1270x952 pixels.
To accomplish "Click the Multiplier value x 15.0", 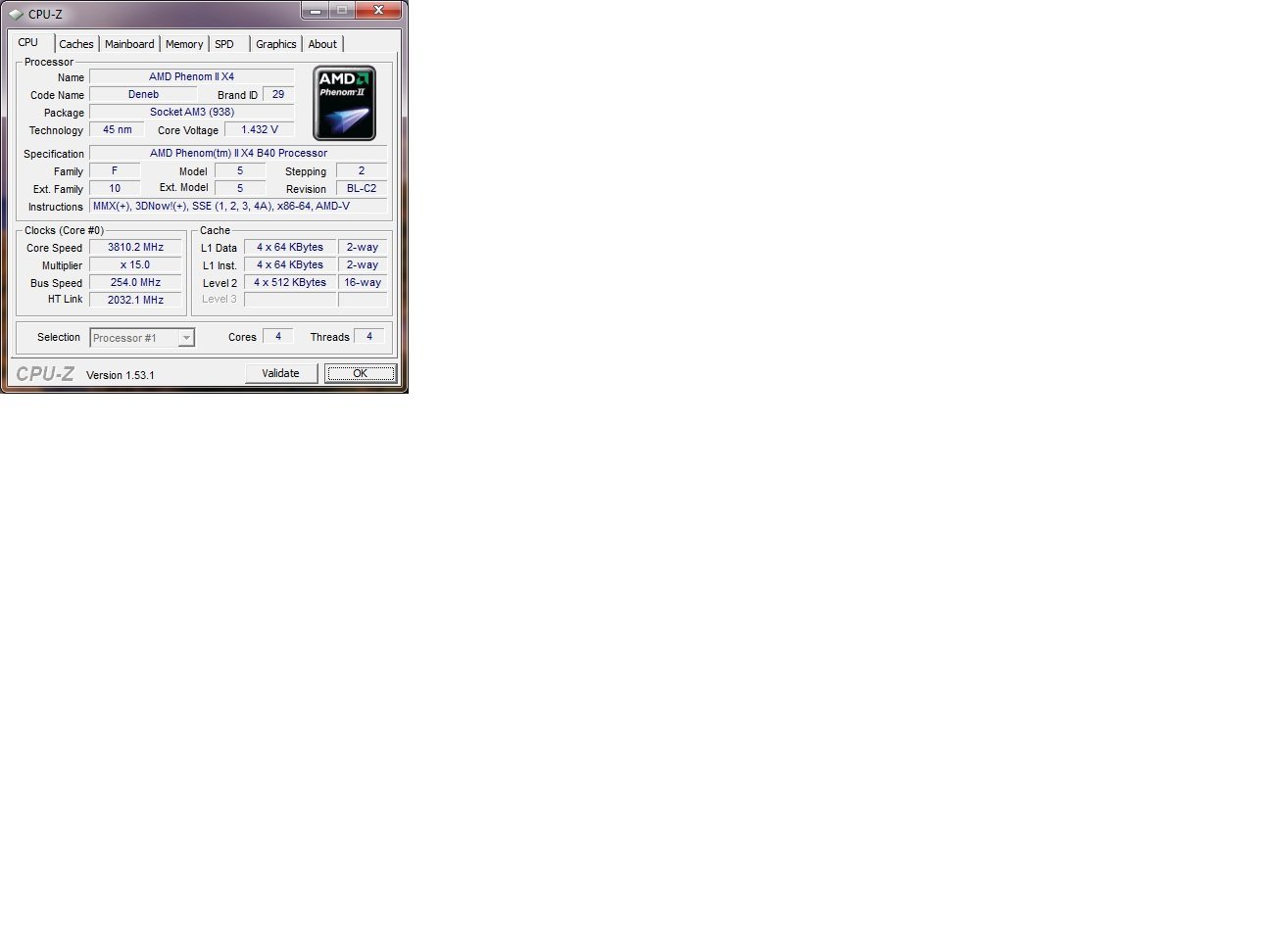I will (135, 265).
